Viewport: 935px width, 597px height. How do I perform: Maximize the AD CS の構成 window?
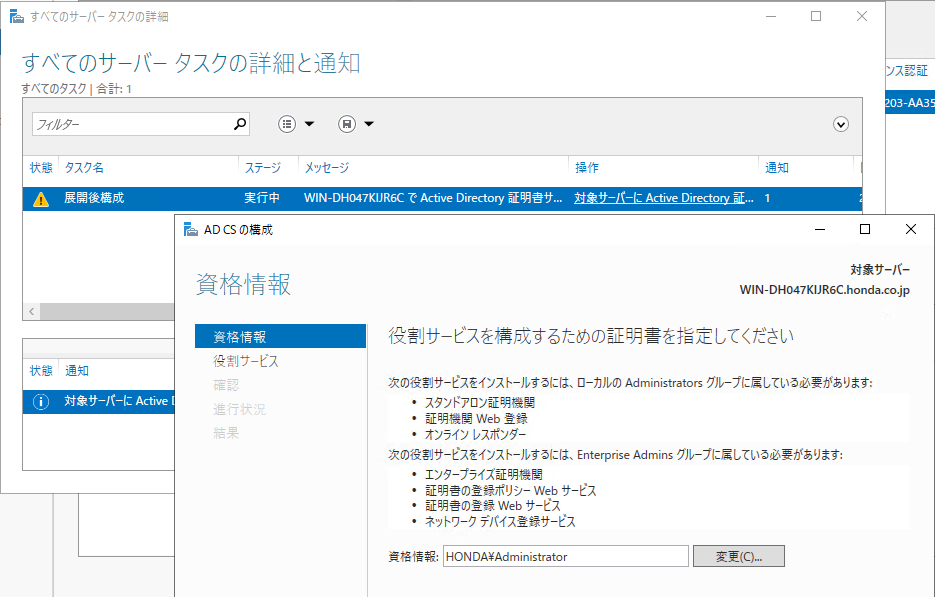[x=865, y=230]
